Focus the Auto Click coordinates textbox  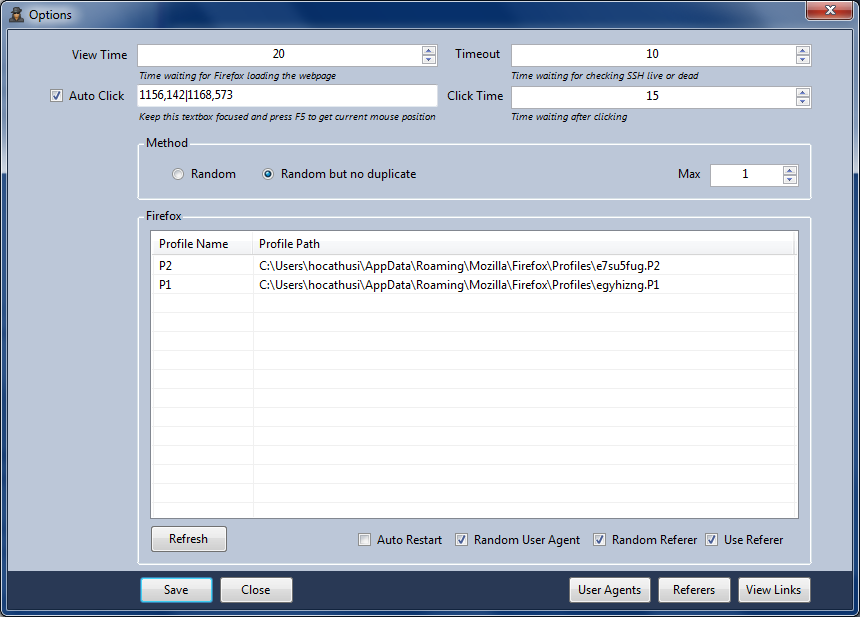click(287, 95)
